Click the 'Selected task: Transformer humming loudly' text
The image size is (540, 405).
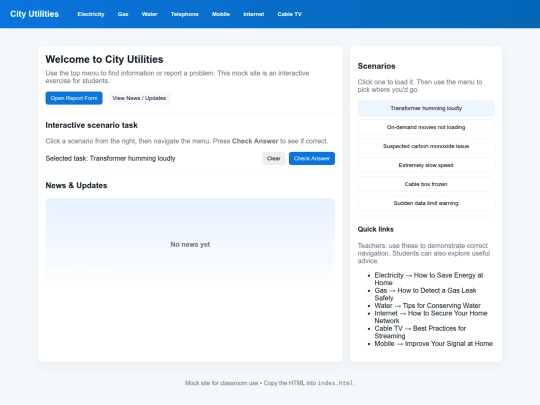point(110,158)
